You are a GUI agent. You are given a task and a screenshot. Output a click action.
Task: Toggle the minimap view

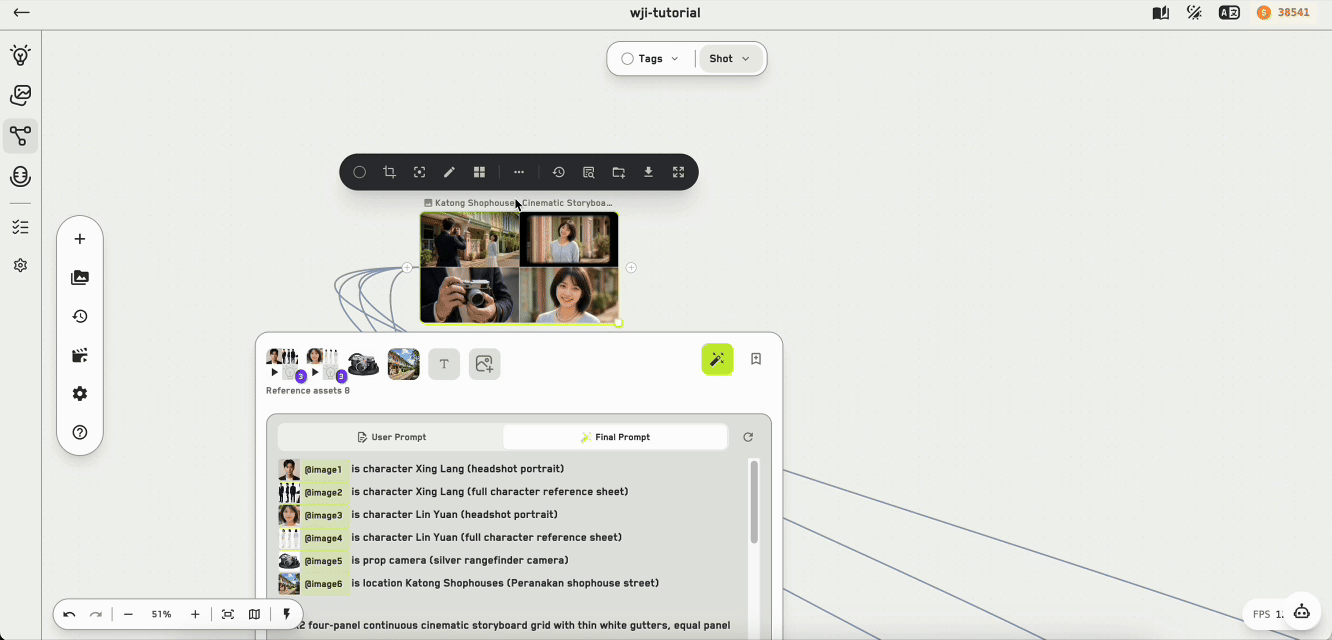click(254, 615)
